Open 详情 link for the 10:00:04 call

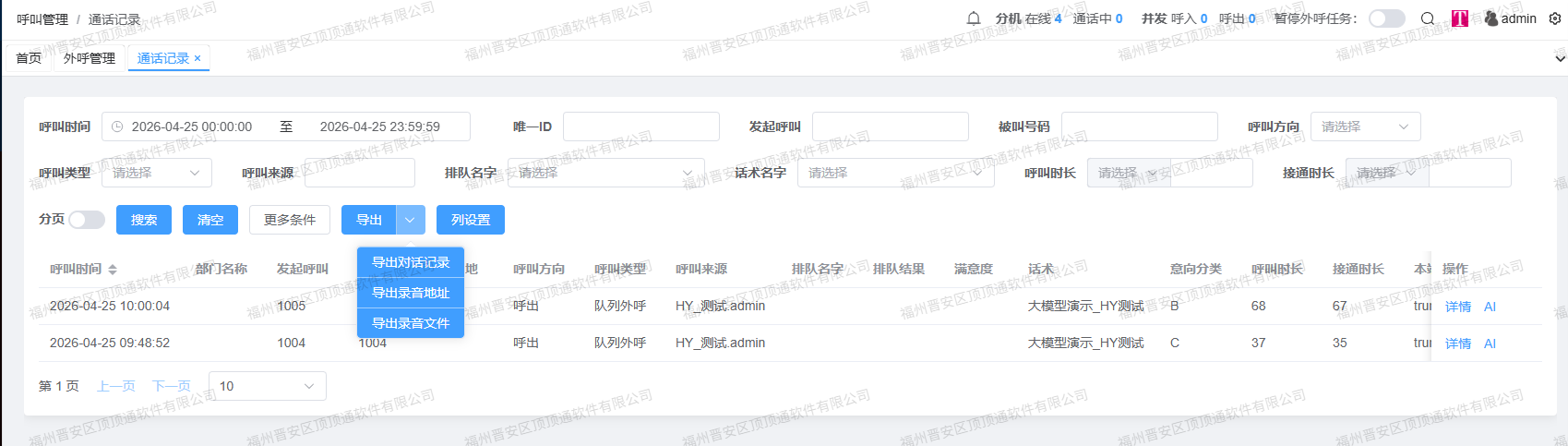pos(1458,307)
